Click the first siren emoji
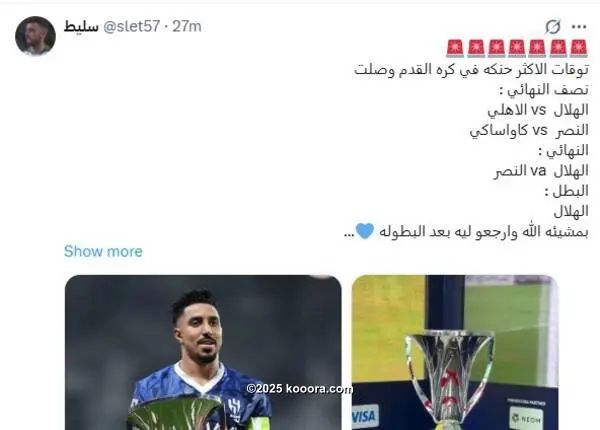Screen dimensions: 600x430 click(578, 49)
